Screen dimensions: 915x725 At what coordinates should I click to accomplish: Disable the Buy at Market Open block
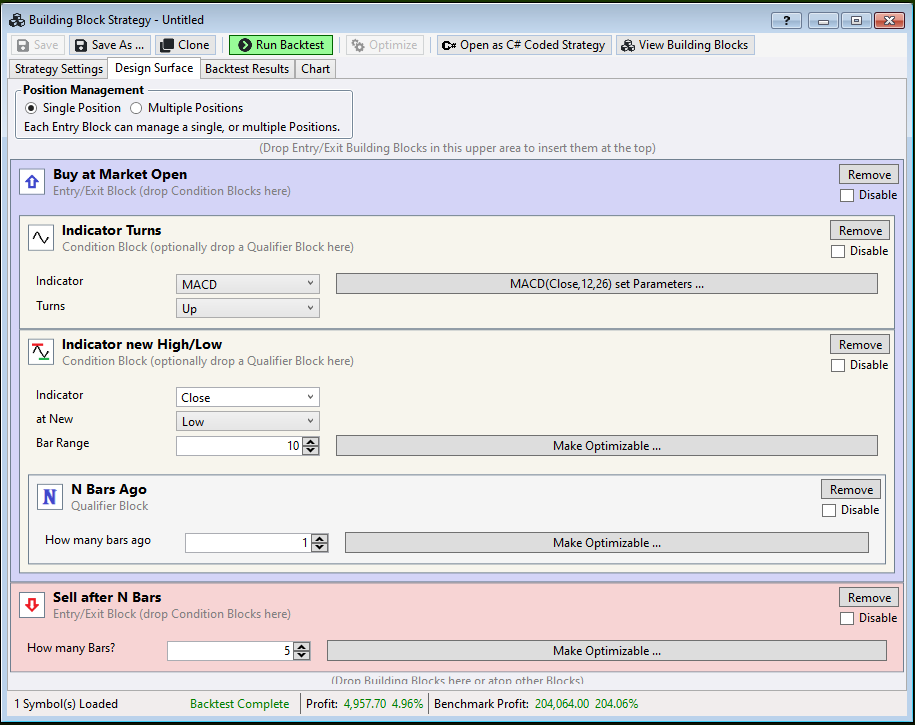click(x=847, y=196)
